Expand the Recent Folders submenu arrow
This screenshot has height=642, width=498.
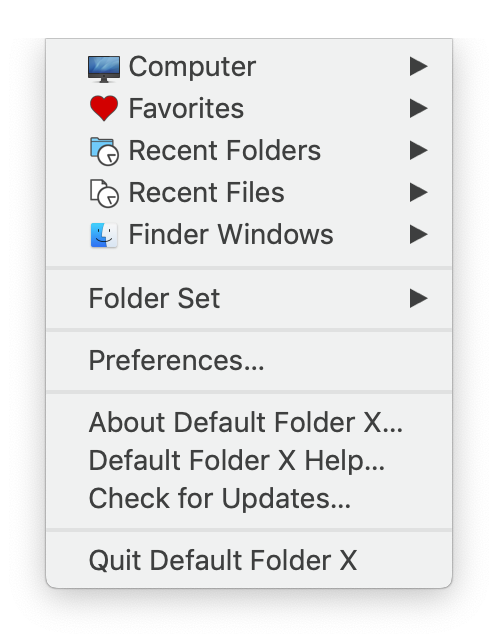tap(419, 150)
